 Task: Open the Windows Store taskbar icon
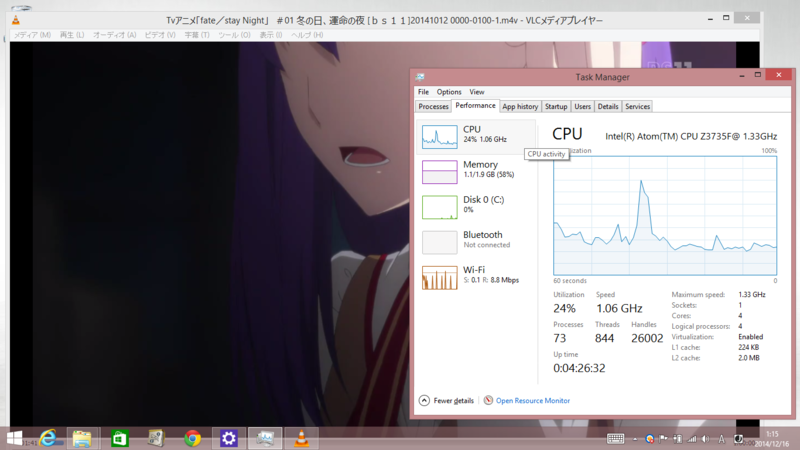(x=119, y=438)
